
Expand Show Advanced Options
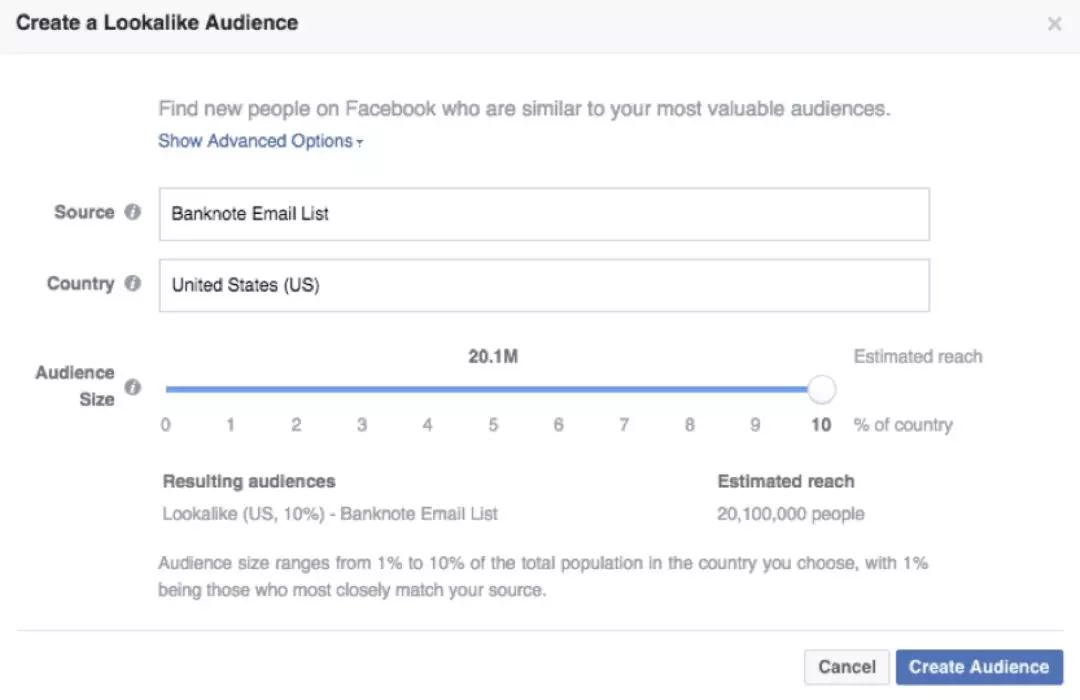click(260, 141)
